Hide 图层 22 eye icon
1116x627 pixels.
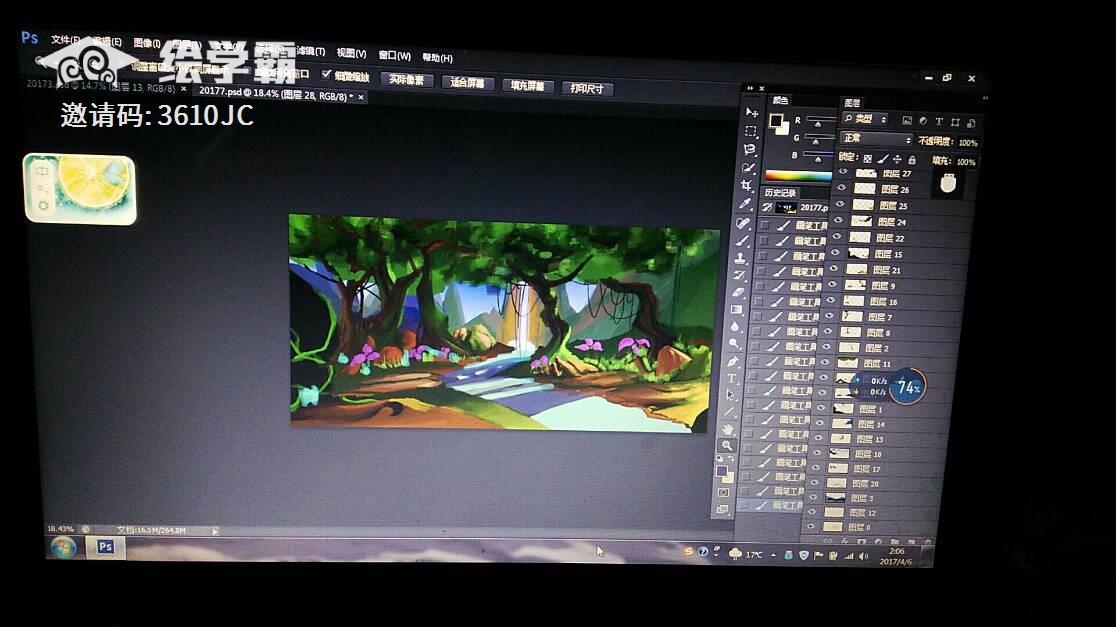pyautogui.click(x=838, y=237)
